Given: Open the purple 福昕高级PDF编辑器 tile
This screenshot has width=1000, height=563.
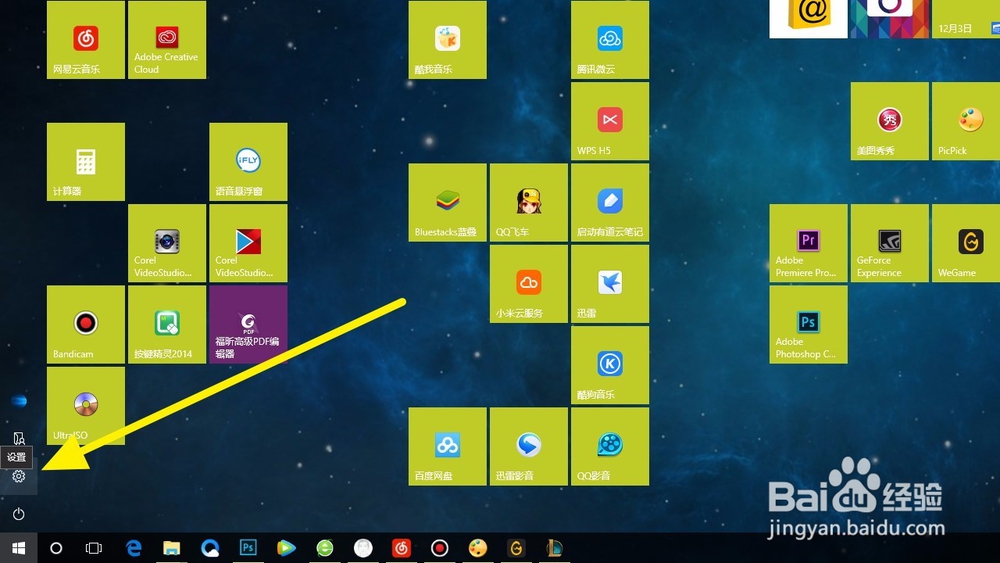Looking at the screenshot, I should [x=248, y=325].
